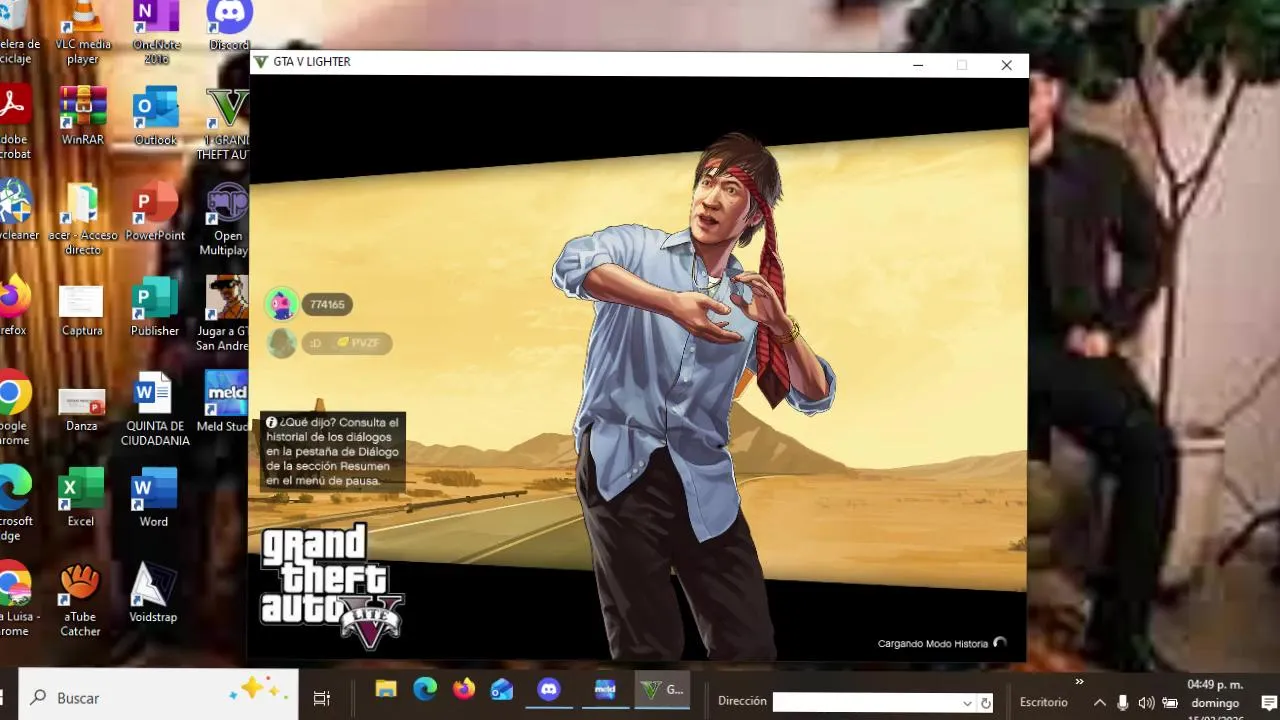This screenshot has width=1280, height=720.
Task: Select the Grand Theft Auto V desktop shortcut
Action: [225, 123]
